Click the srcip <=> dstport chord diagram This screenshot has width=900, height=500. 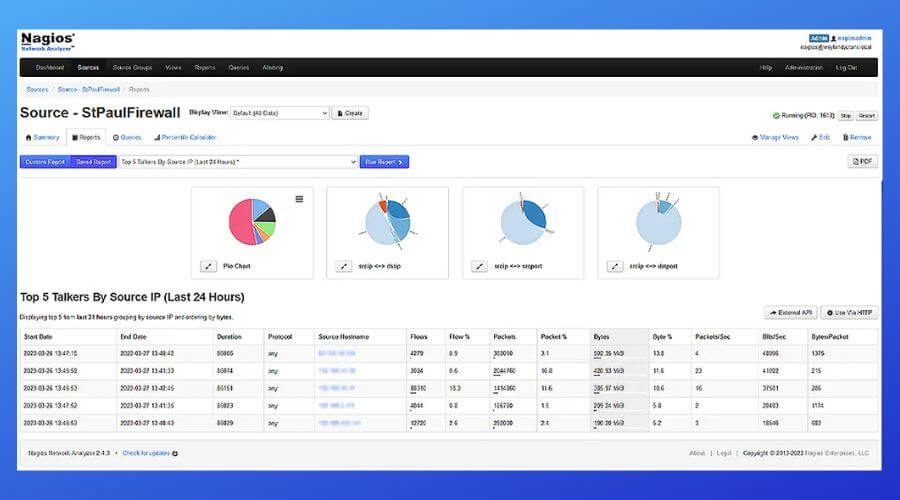(x=658, y=223)
